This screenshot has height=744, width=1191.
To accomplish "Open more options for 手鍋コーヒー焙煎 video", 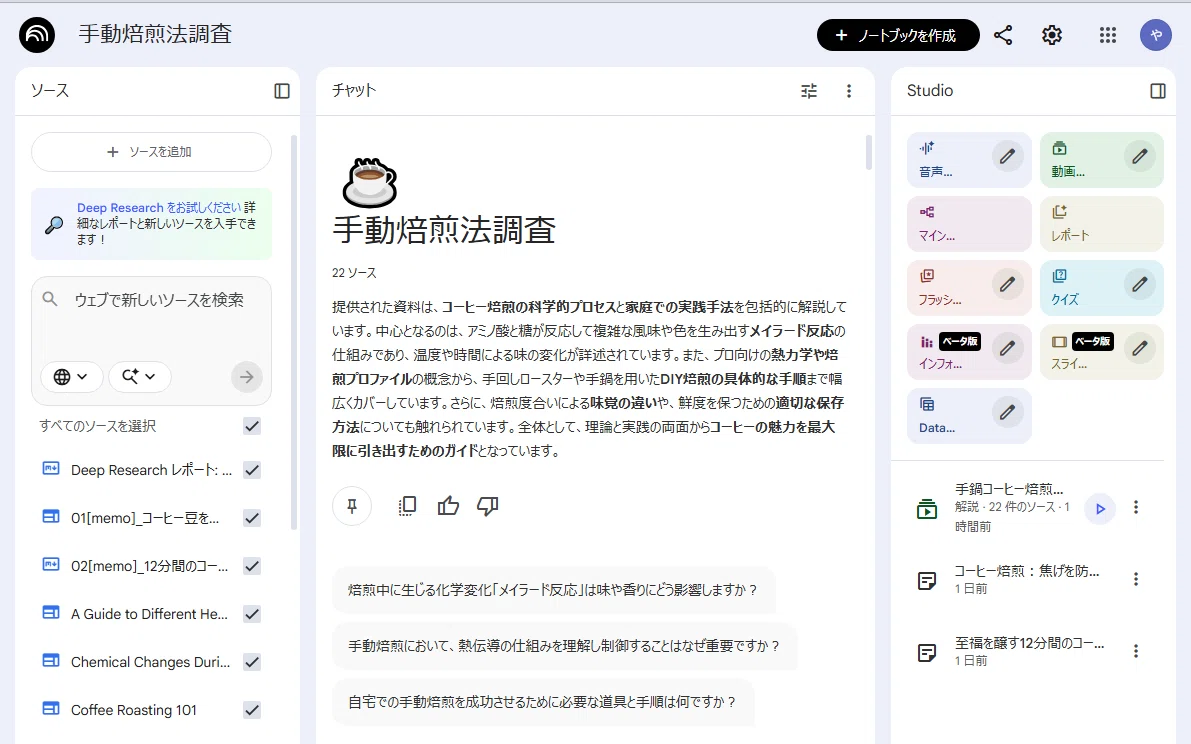I will 1136,507.
